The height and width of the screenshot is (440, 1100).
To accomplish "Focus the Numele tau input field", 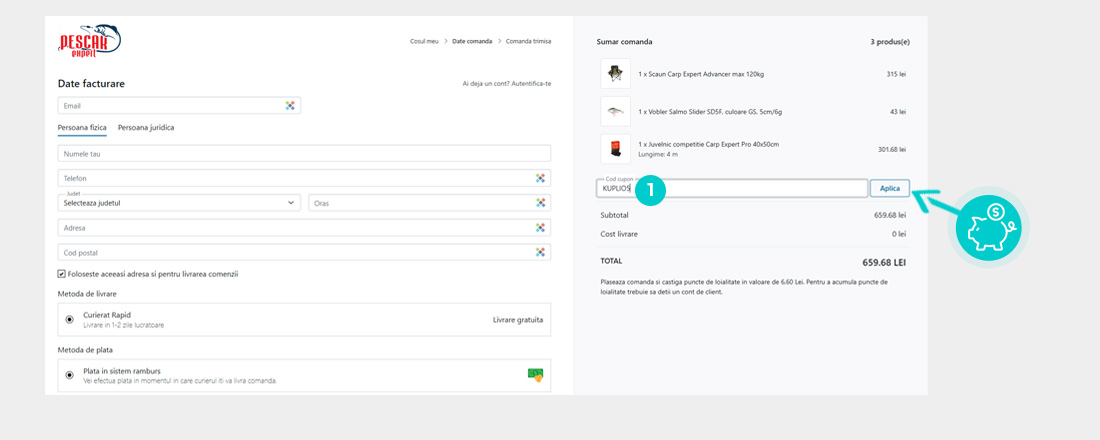I will (304, 154).
